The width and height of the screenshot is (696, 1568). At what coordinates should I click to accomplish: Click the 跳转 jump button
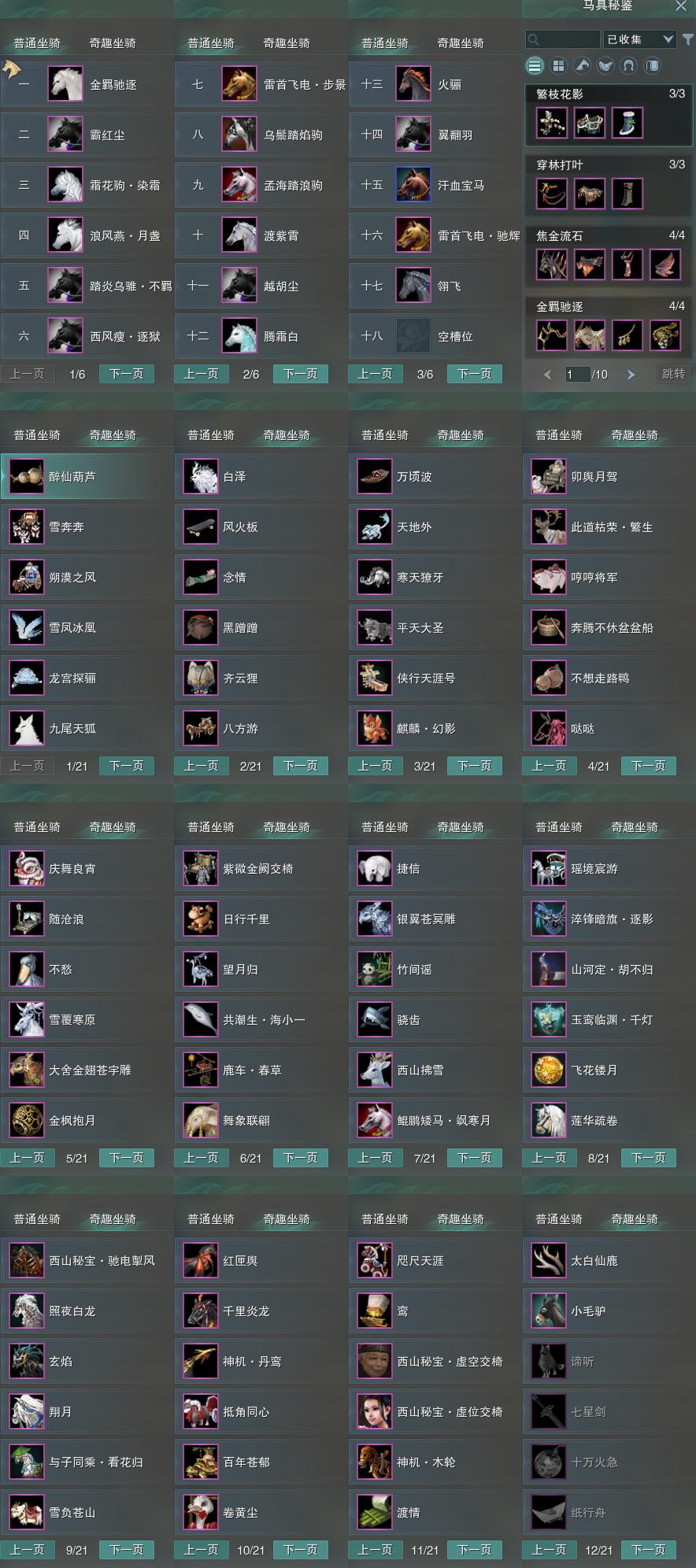[673, 374]
